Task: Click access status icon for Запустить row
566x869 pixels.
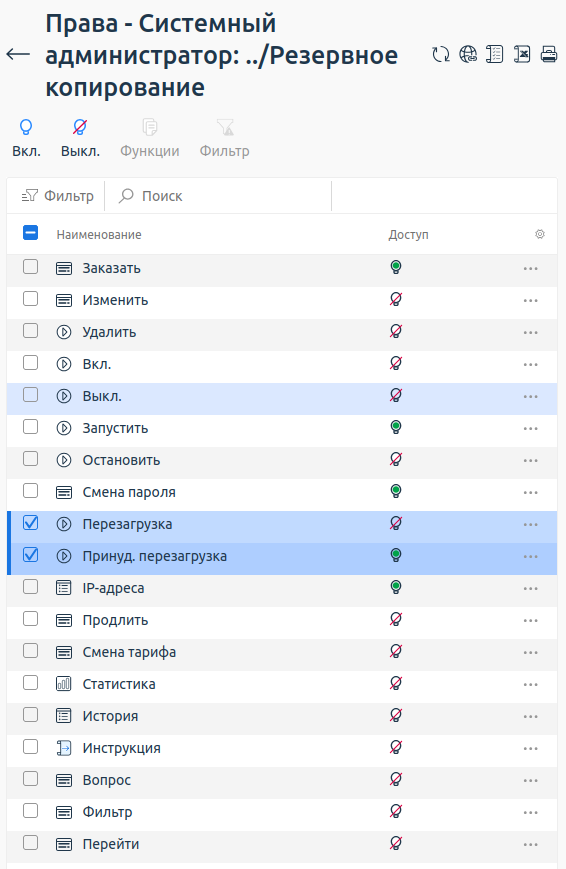Action: point(396,427)
